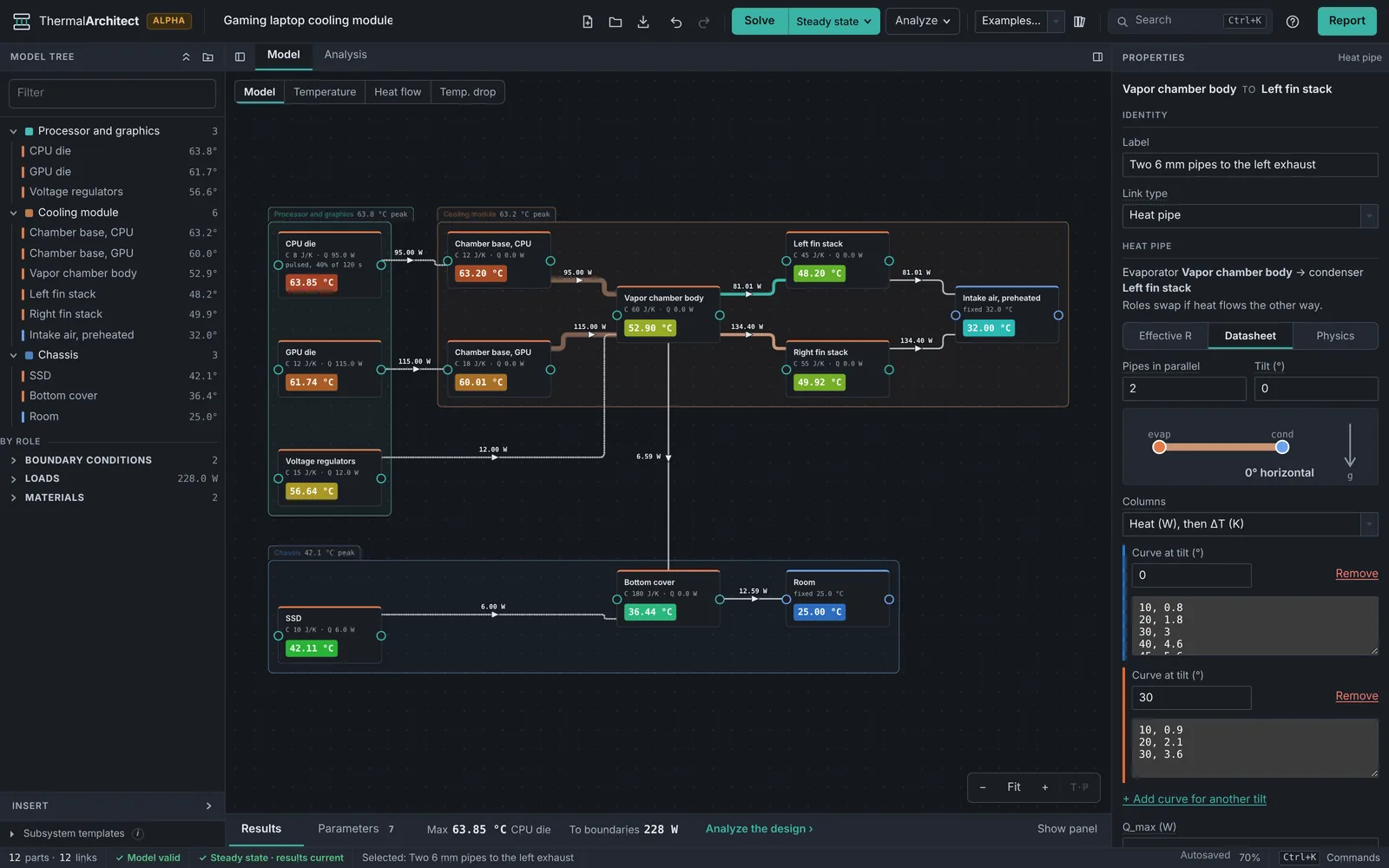Click the download/export icon
Screen dimensions: 1389x868
point(643,22)
